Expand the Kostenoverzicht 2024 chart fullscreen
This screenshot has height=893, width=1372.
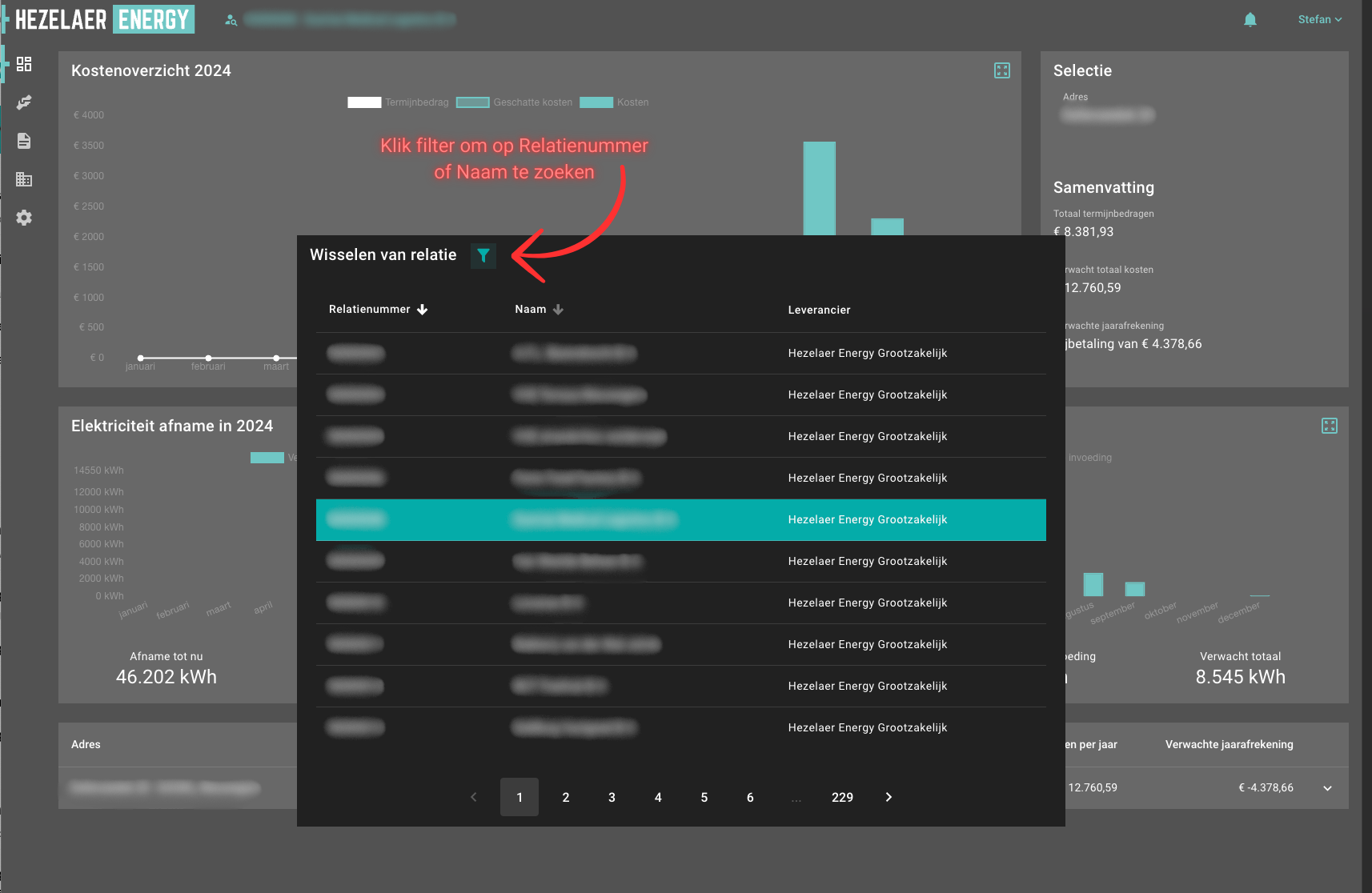tap(1002, 70)
